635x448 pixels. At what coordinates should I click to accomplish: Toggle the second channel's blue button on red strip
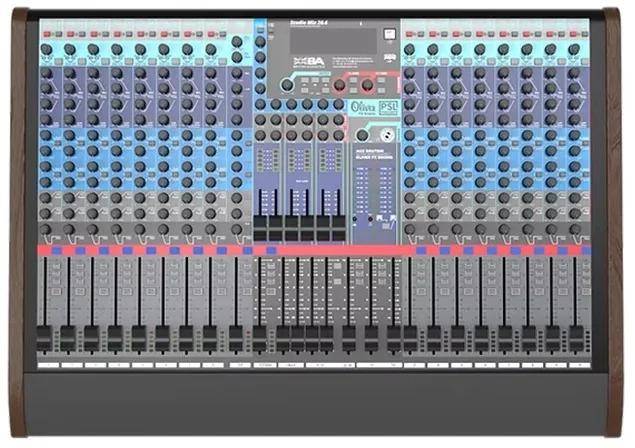[80, 251]
